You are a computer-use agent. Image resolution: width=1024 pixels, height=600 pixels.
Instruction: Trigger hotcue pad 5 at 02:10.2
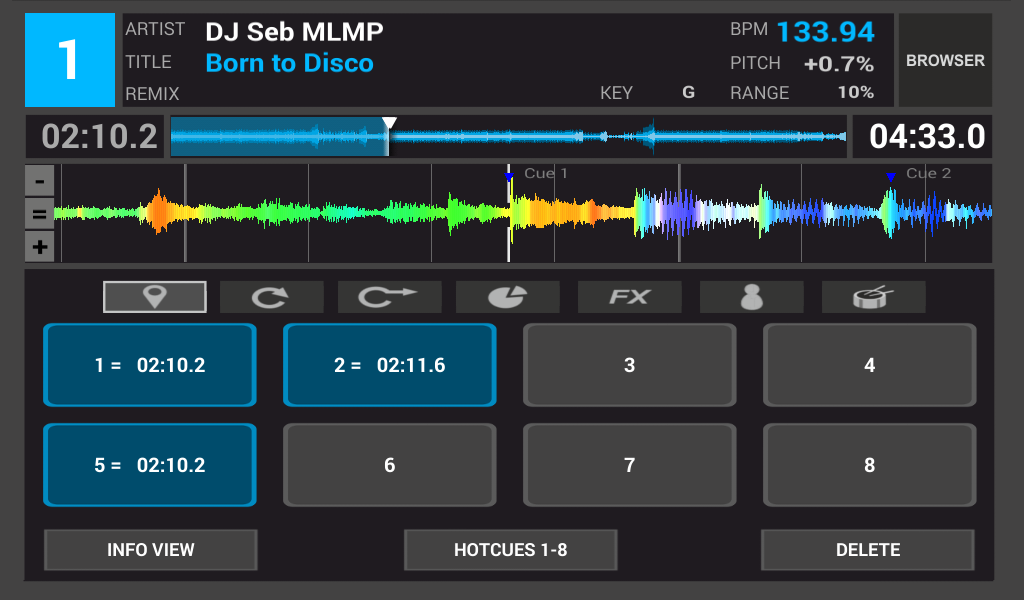pos(150,465)
